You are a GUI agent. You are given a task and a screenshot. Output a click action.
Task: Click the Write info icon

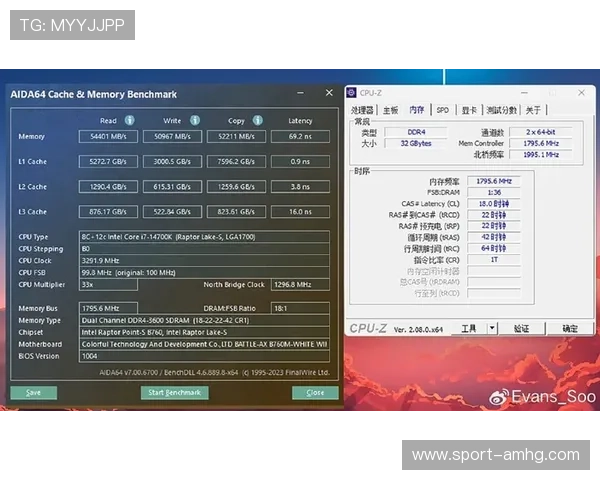pos(195,120)
